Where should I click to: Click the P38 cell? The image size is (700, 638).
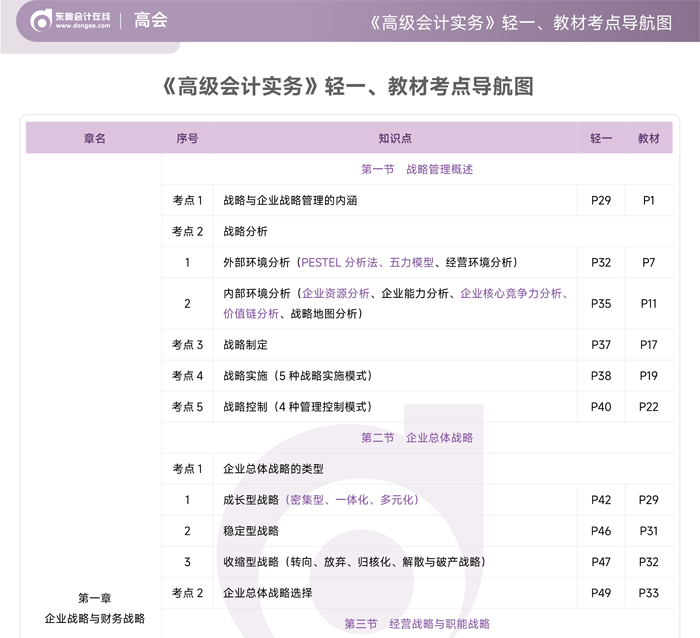pyautogui.click(x=601, y=376)
